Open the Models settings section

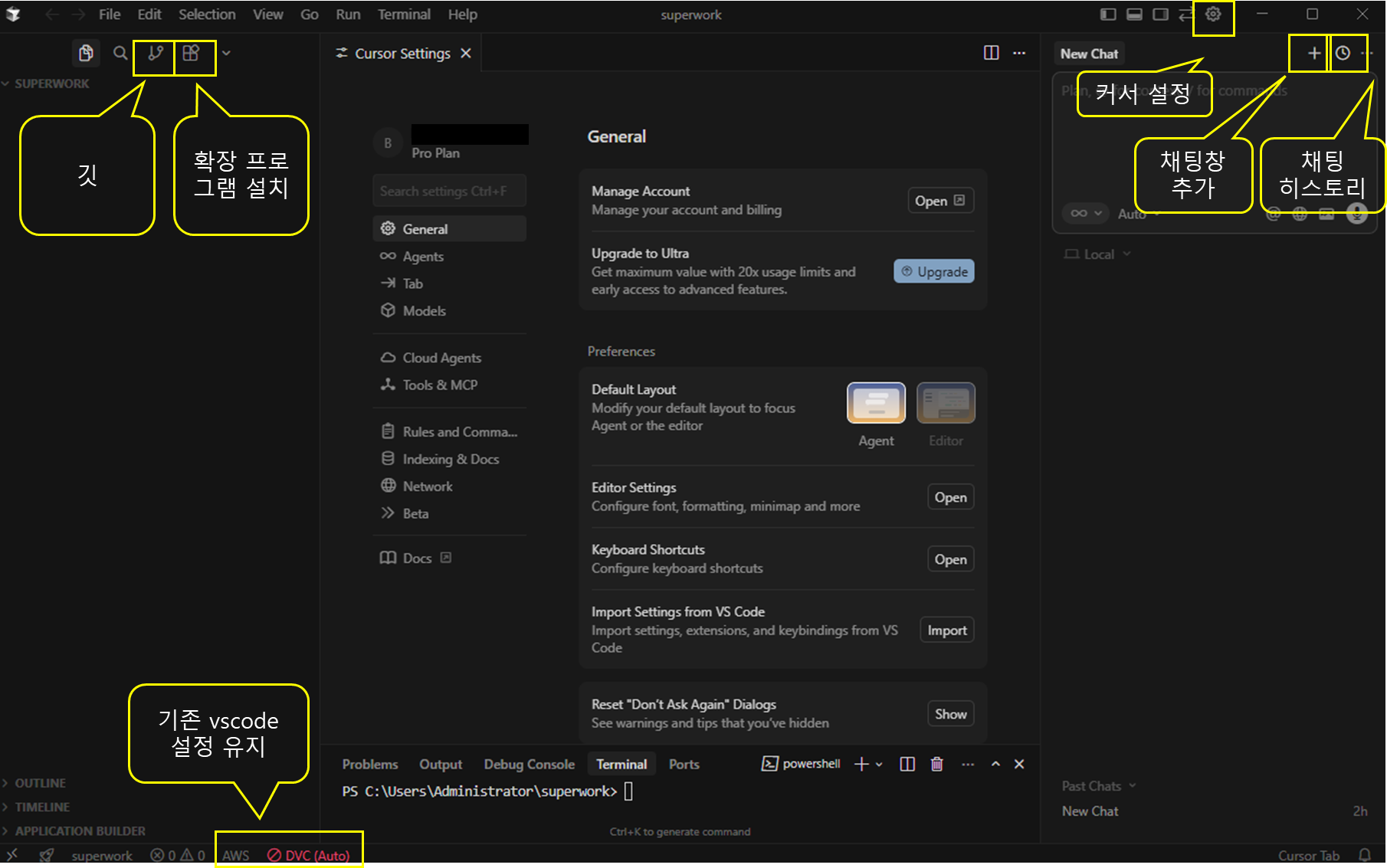[449, 310]
